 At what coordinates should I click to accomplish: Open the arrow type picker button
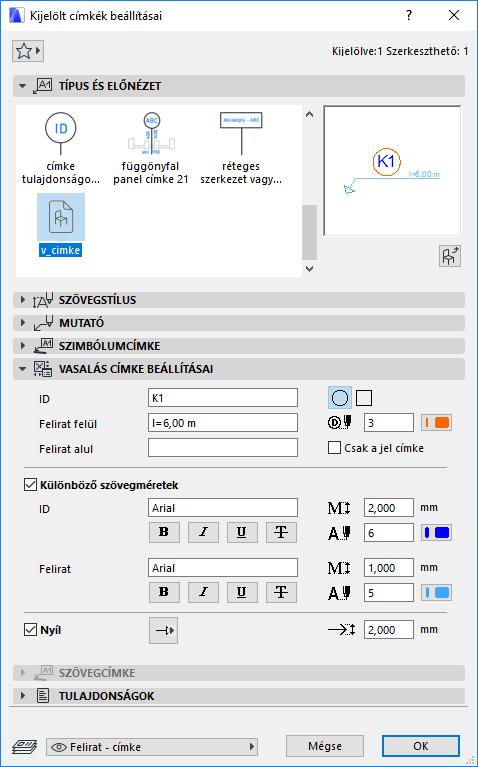163,630
